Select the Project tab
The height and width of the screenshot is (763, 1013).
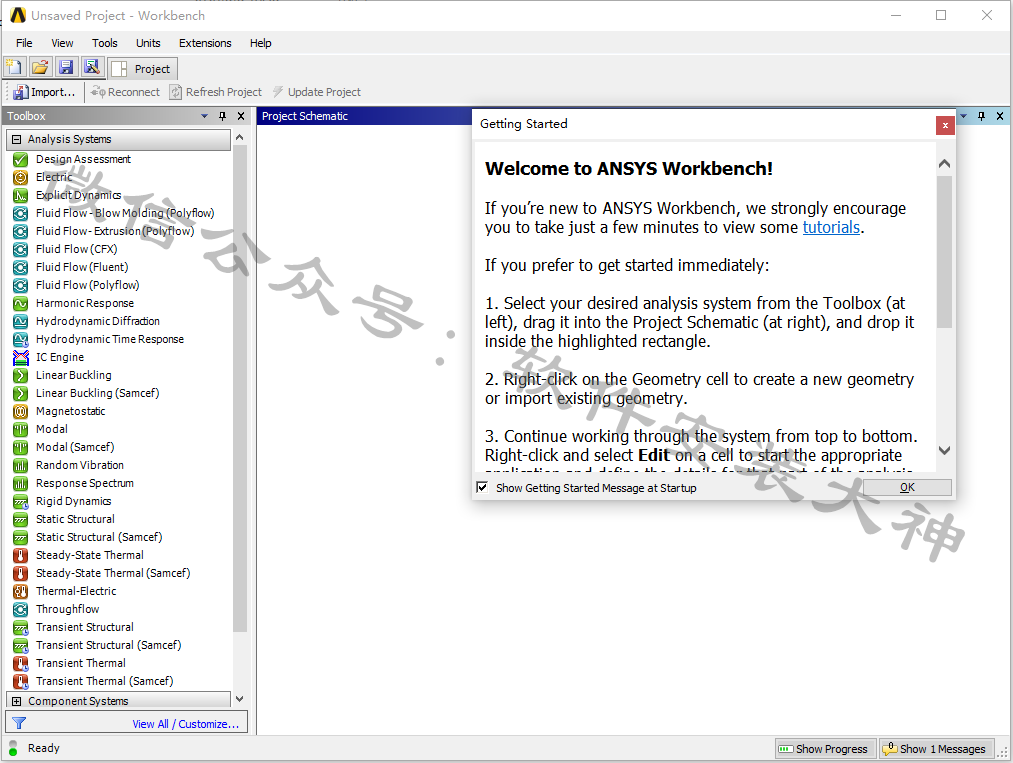click(142, 68)
